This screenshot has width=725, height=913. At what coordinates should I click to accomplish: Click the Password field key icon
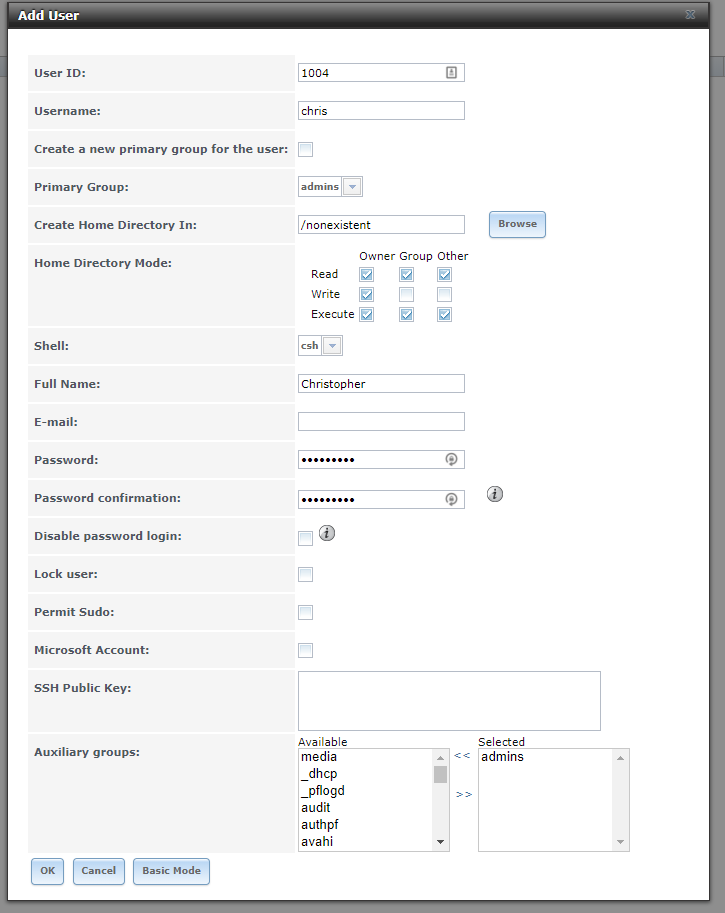point(451,460)
